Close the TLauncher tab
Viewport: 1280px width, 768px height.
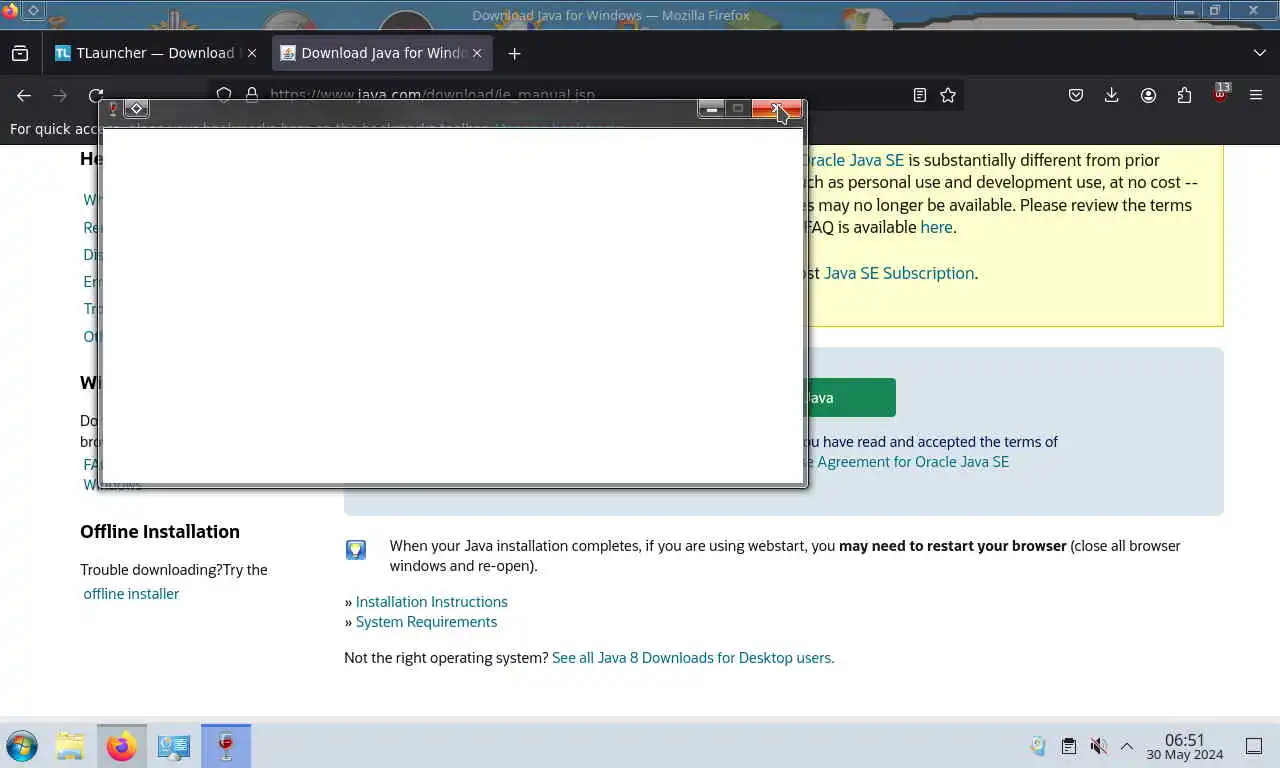pos(251,53)
